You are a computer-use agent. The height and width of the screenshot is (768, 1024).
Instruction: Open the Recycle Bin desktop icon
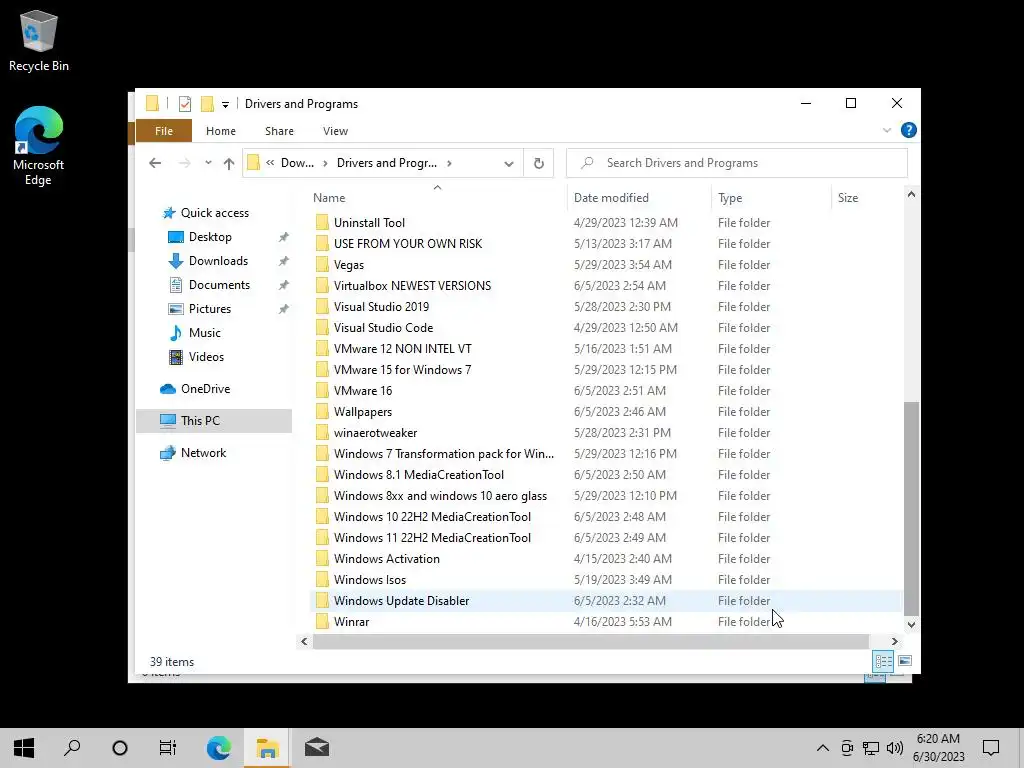(39, 40)
